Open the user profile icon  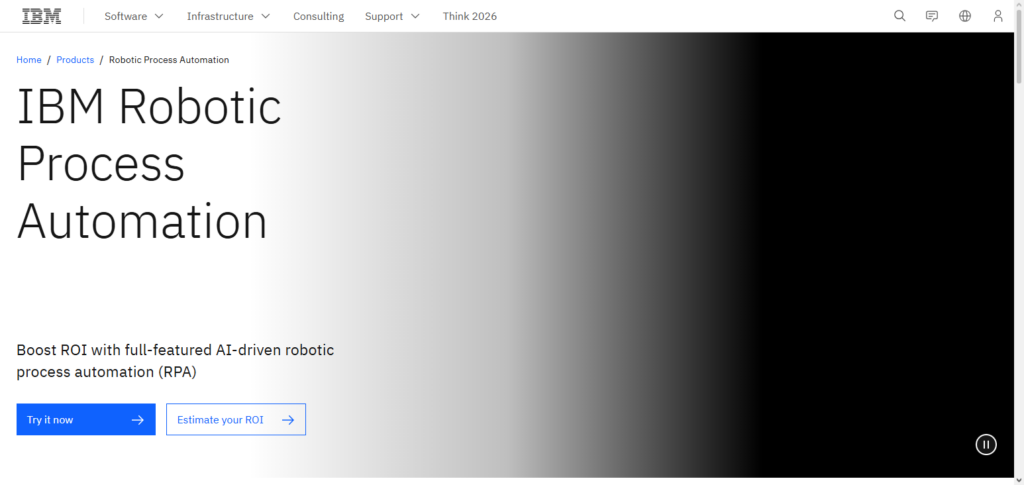pos(997,16)
